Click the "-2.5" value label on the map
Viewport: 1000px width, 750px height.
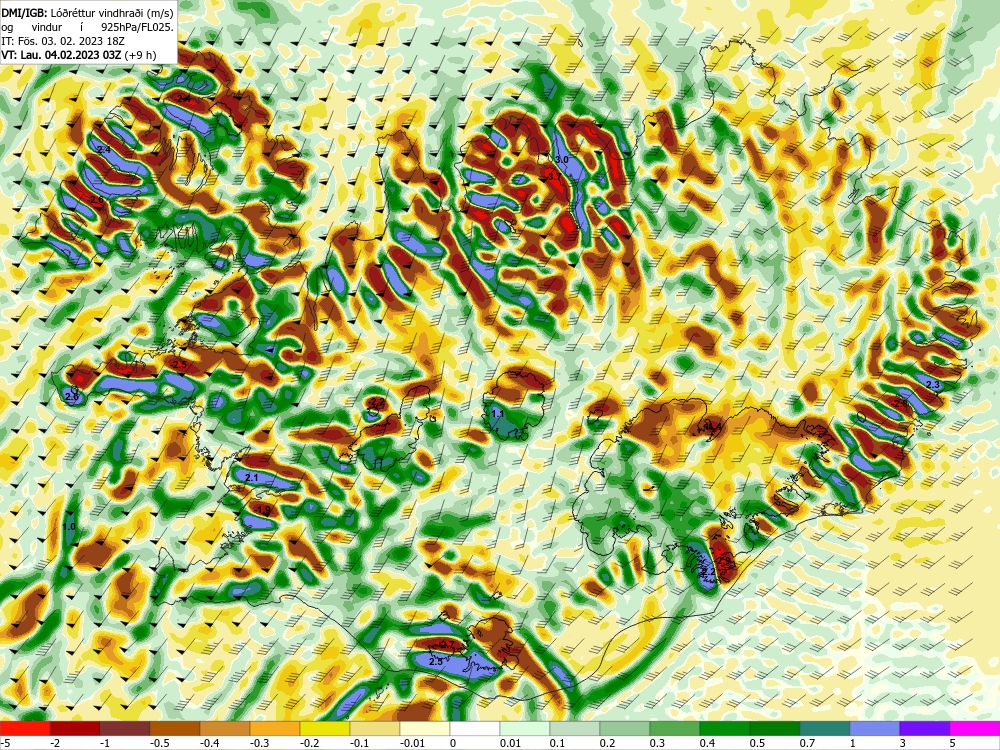click(179, 365)
